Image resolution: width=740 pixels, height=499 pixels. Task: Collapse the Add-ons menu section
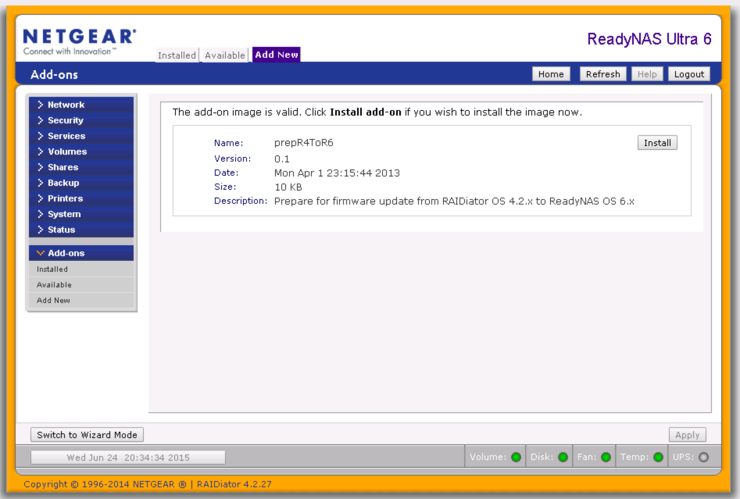(x=81, y=253)
